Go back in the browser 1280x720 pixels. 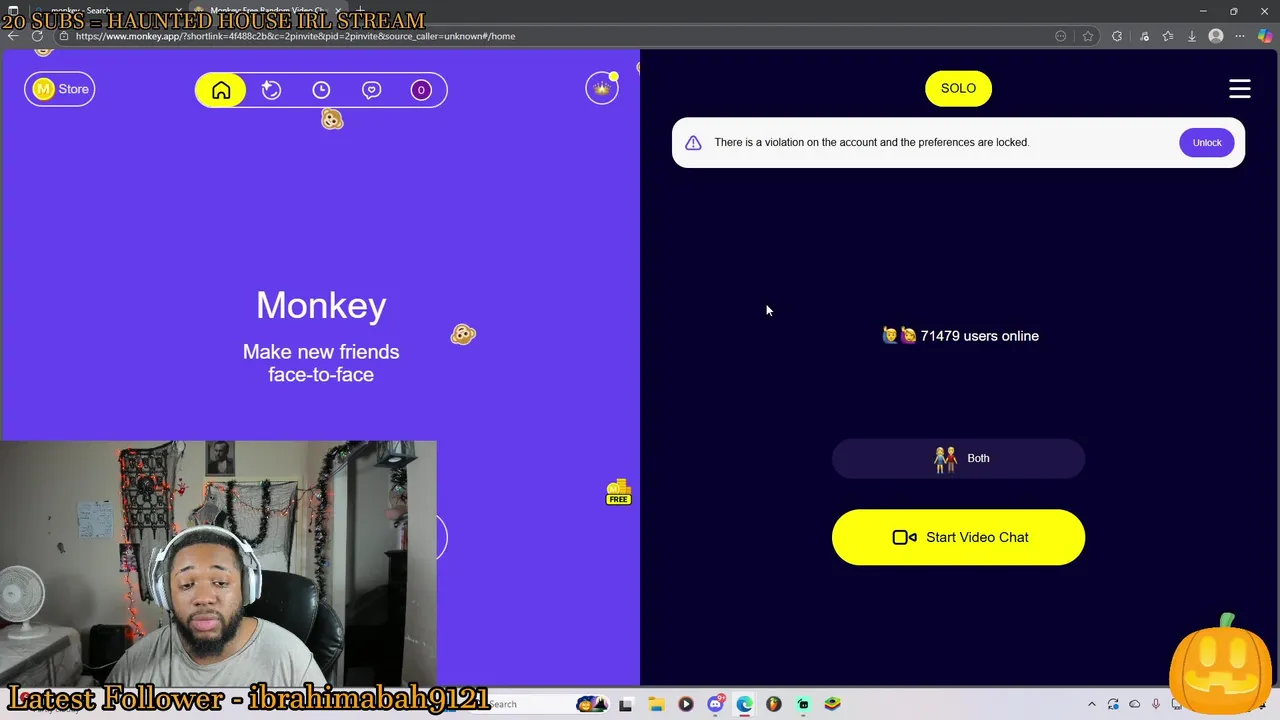(12, 36)
